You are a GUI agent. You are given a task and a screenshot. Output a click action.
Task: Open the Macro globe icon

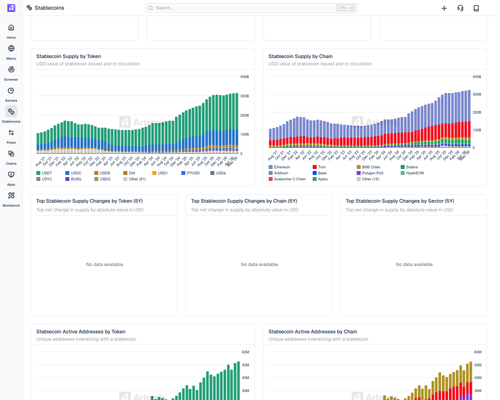(x=11, y=49)
